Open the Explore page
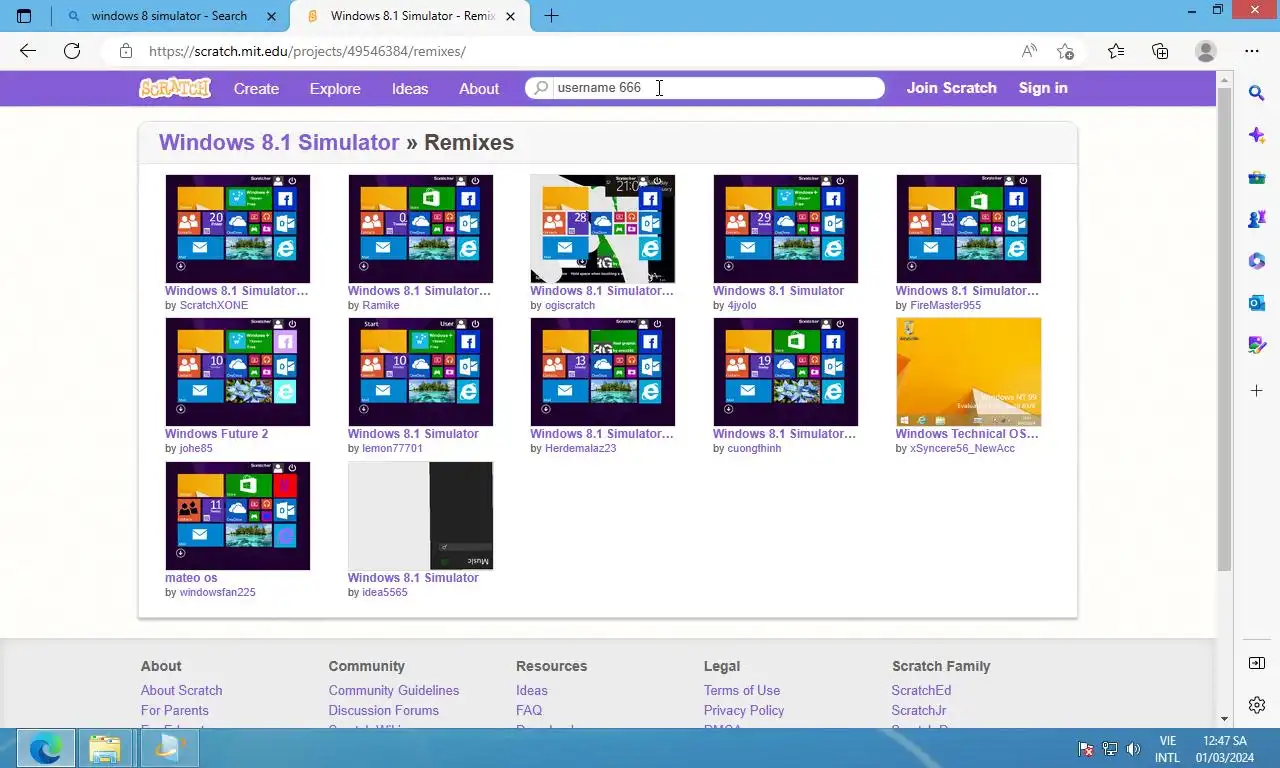The width and height of the screenshot is (1280, 768). [x=335, y=88]
